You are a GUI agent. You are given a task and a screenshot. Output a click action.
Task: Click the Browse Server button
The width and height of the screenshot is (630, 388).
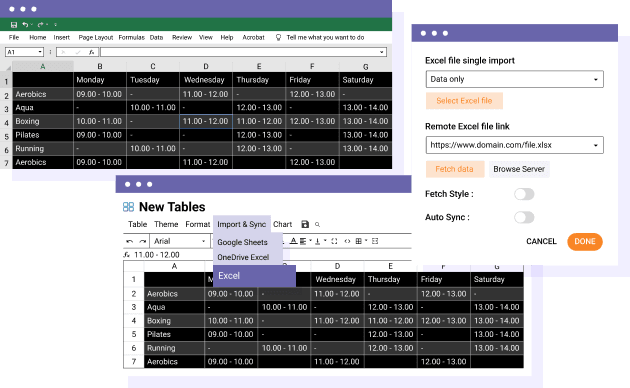(x=519, y=169)
